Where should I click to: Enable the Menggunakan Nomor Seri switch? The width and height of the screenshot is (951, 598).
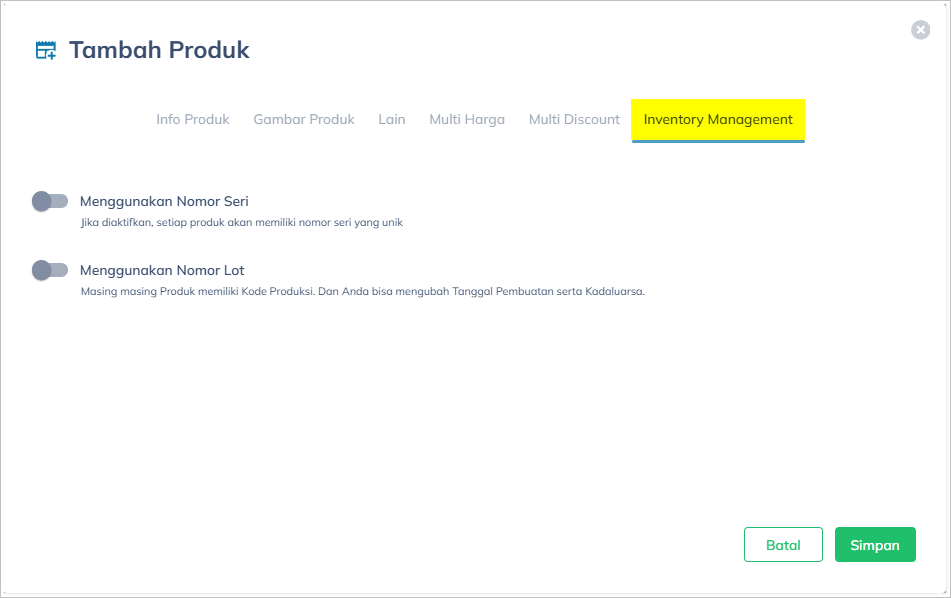[x=49, y=201]
